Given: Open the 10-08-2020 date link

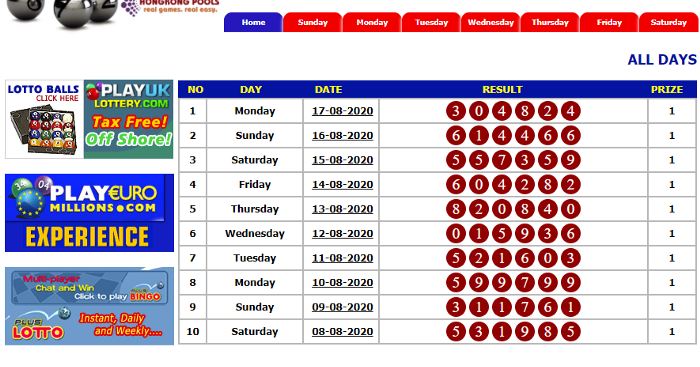Looking at the screenshot, I should 342,283.
